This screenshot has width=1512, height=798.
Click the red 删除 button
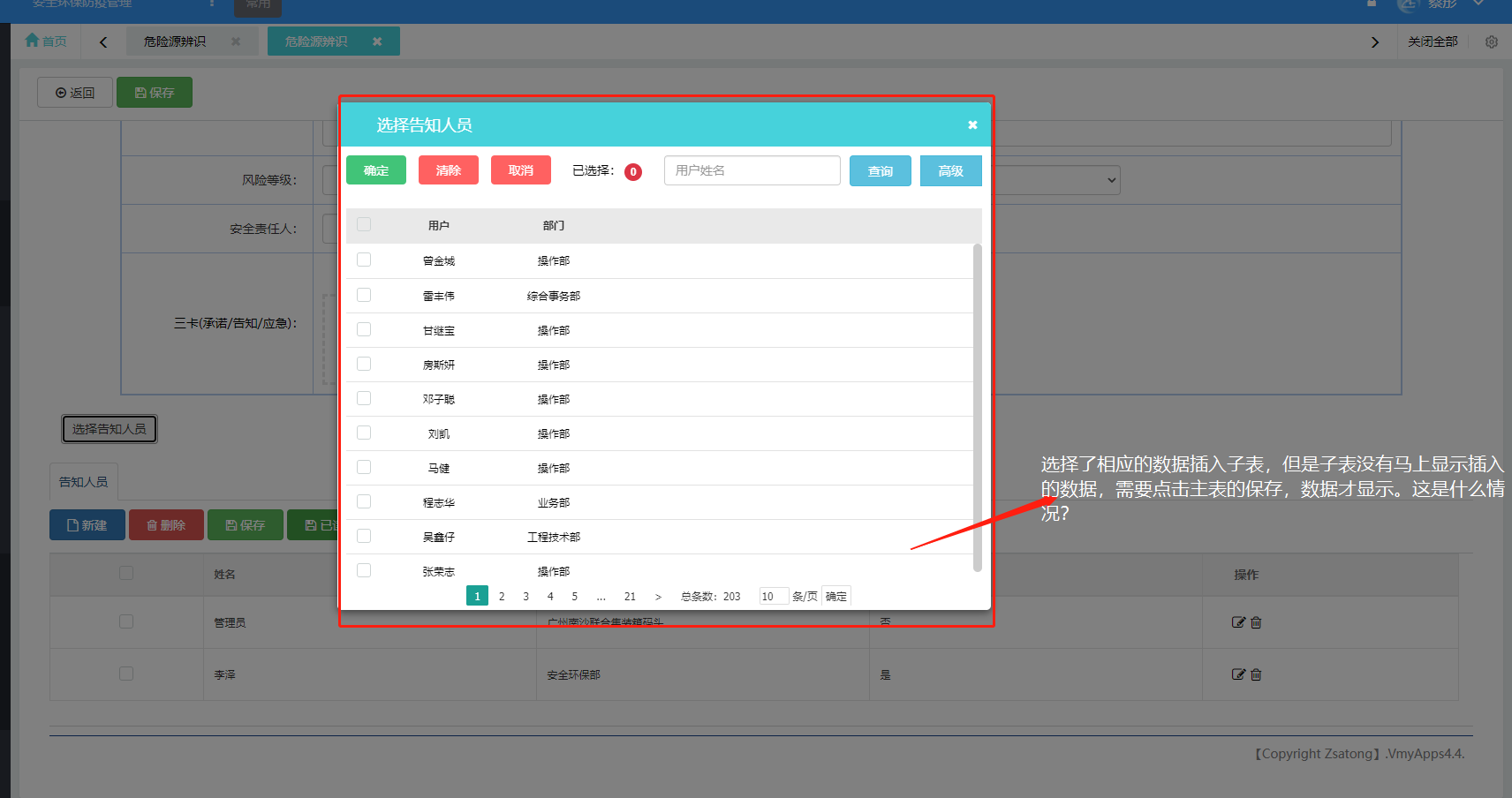[x=166, y=525]
